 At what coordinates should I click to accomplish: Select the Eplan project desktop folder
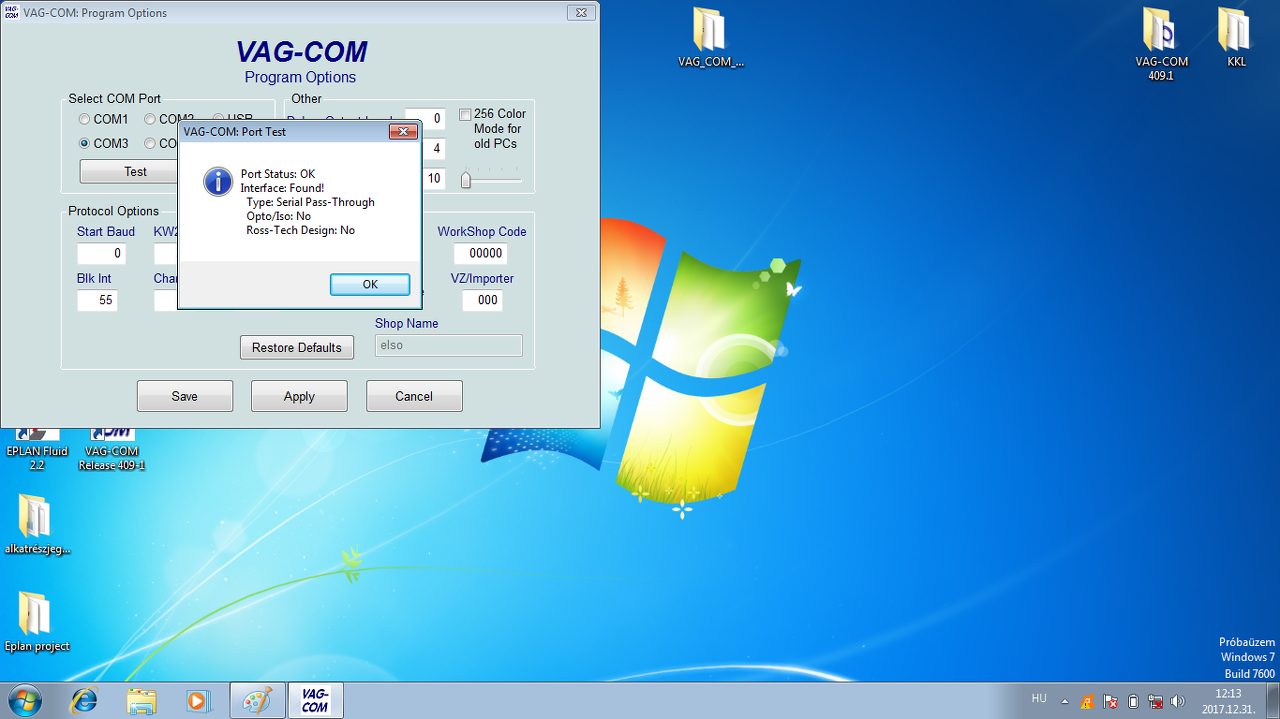[37, 621]
